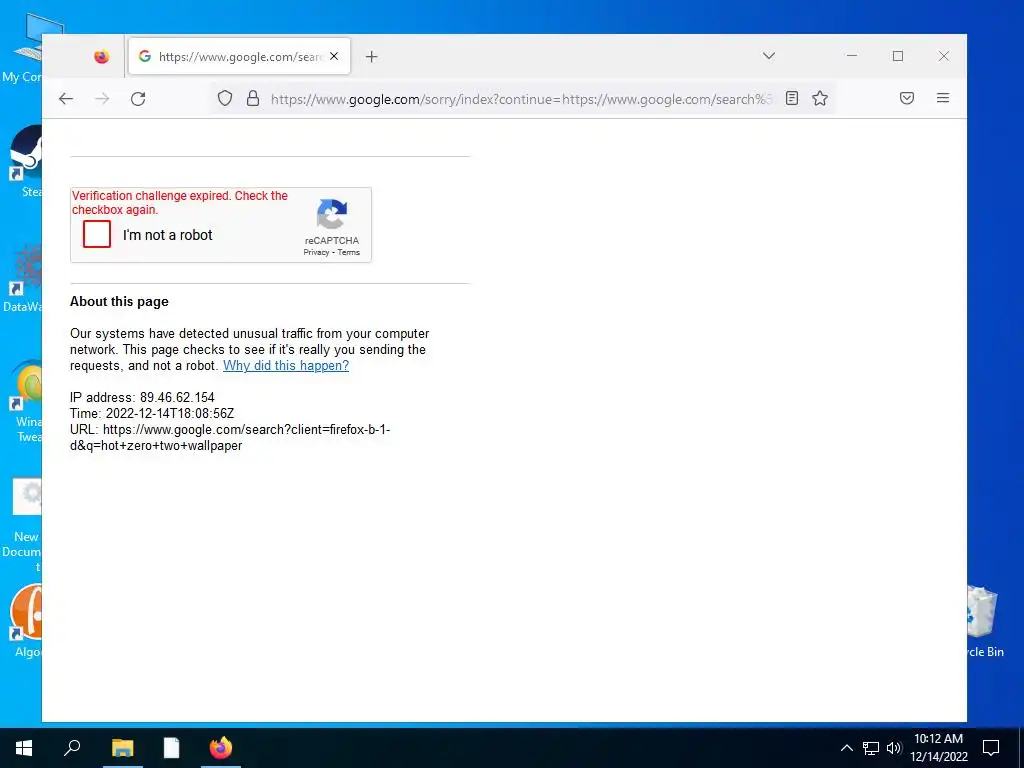Image resolution: width=1024 pixels, height=768 pixels.
Task: Open Firefox View pinned tab
Action: 101,57
